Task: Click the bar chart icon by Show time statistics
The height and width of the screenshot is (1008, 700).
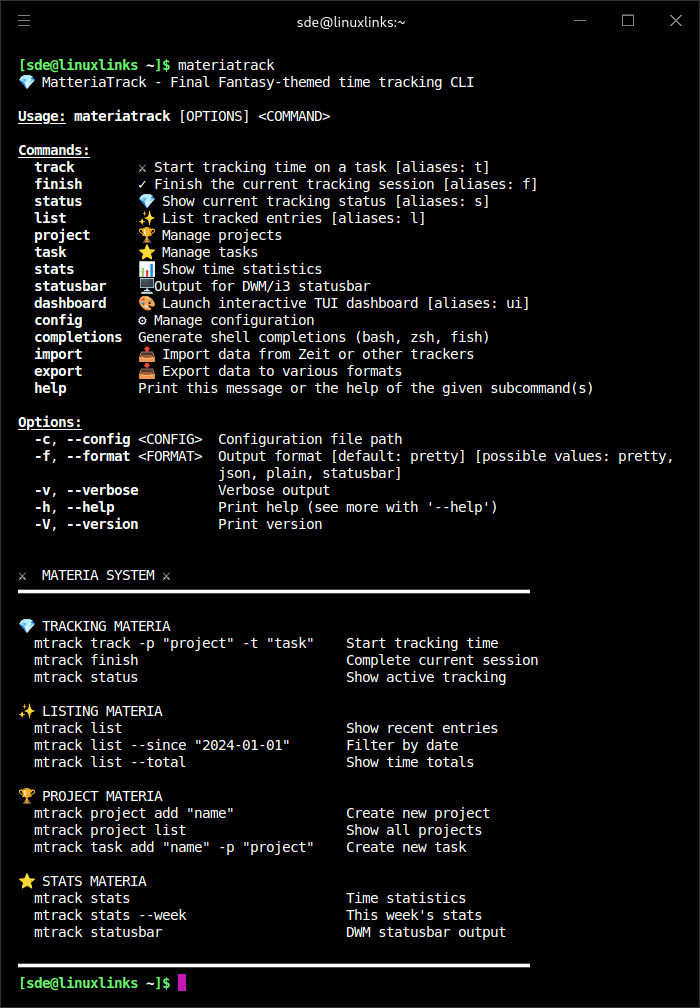Action: 146,269
